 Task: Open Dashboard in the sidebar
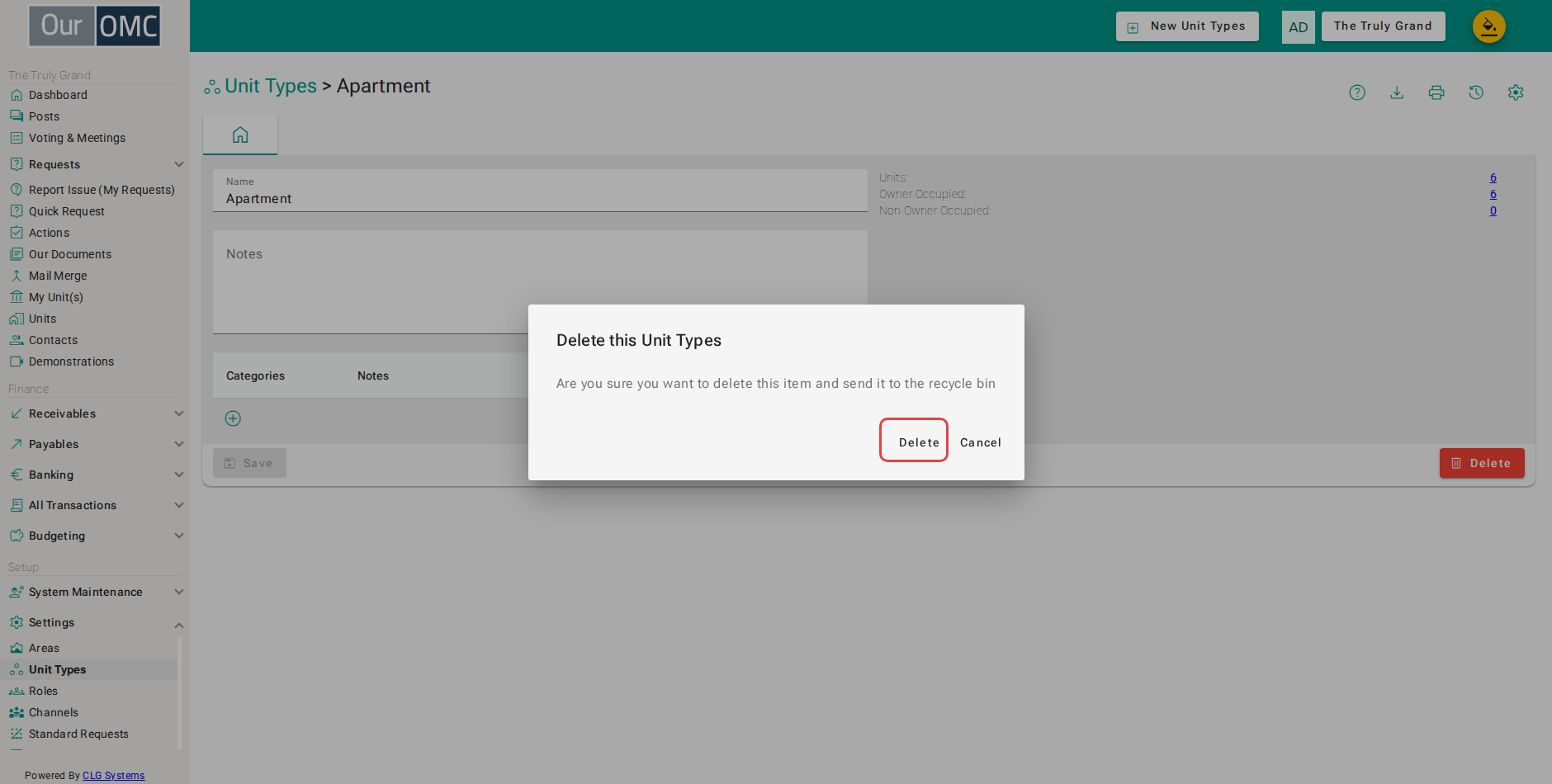pos(58,95)
